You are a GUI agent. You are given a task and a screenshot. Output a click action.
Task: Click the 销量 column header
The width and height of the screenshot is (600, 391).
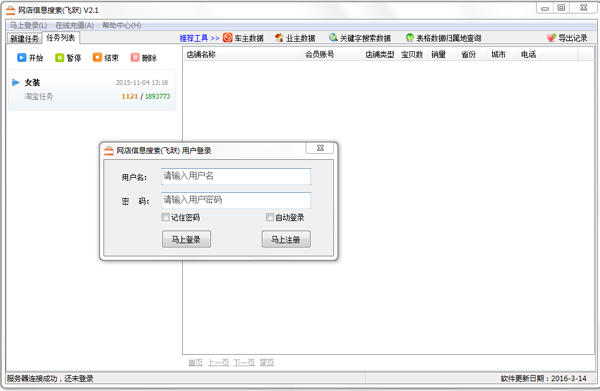click(x=443, y=54)
